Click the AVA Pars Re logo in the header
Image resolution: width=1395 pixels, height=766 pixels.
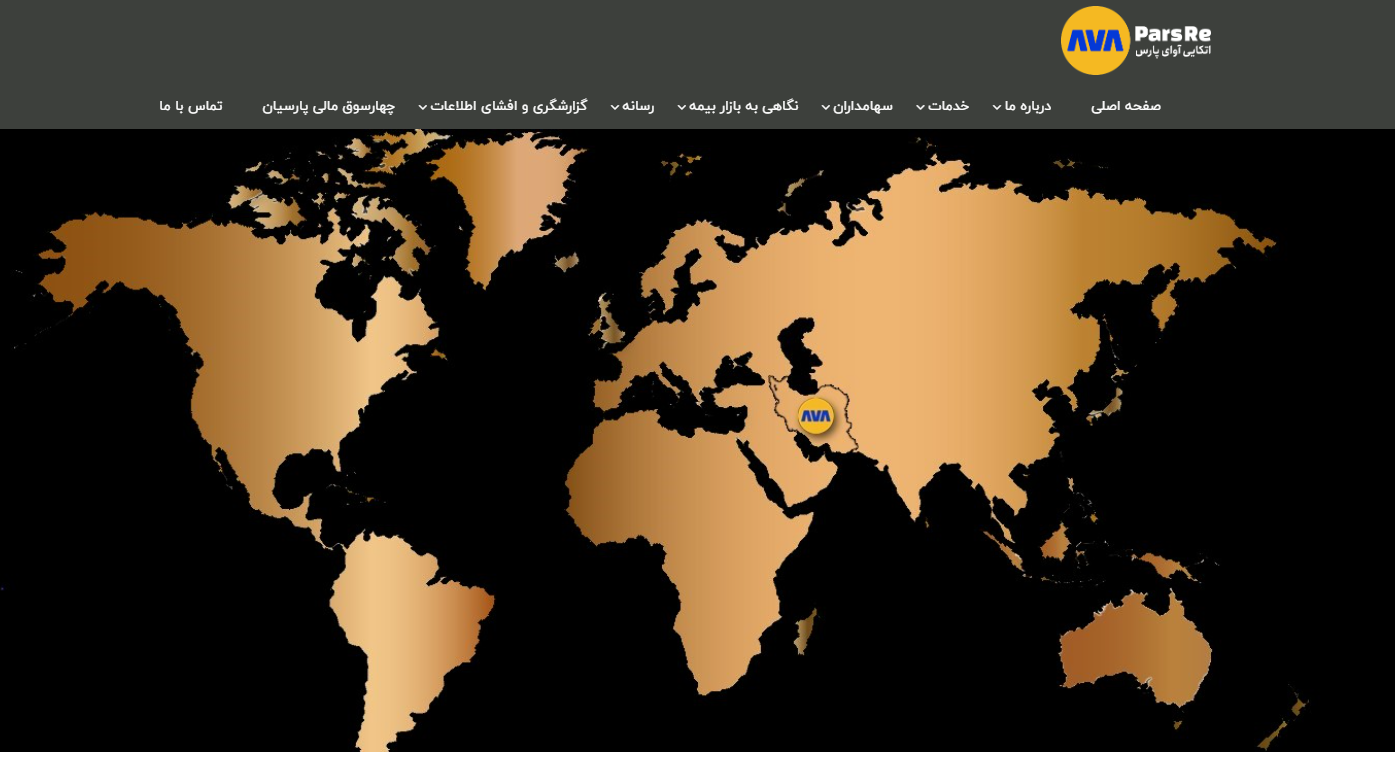click(1135, 41)
